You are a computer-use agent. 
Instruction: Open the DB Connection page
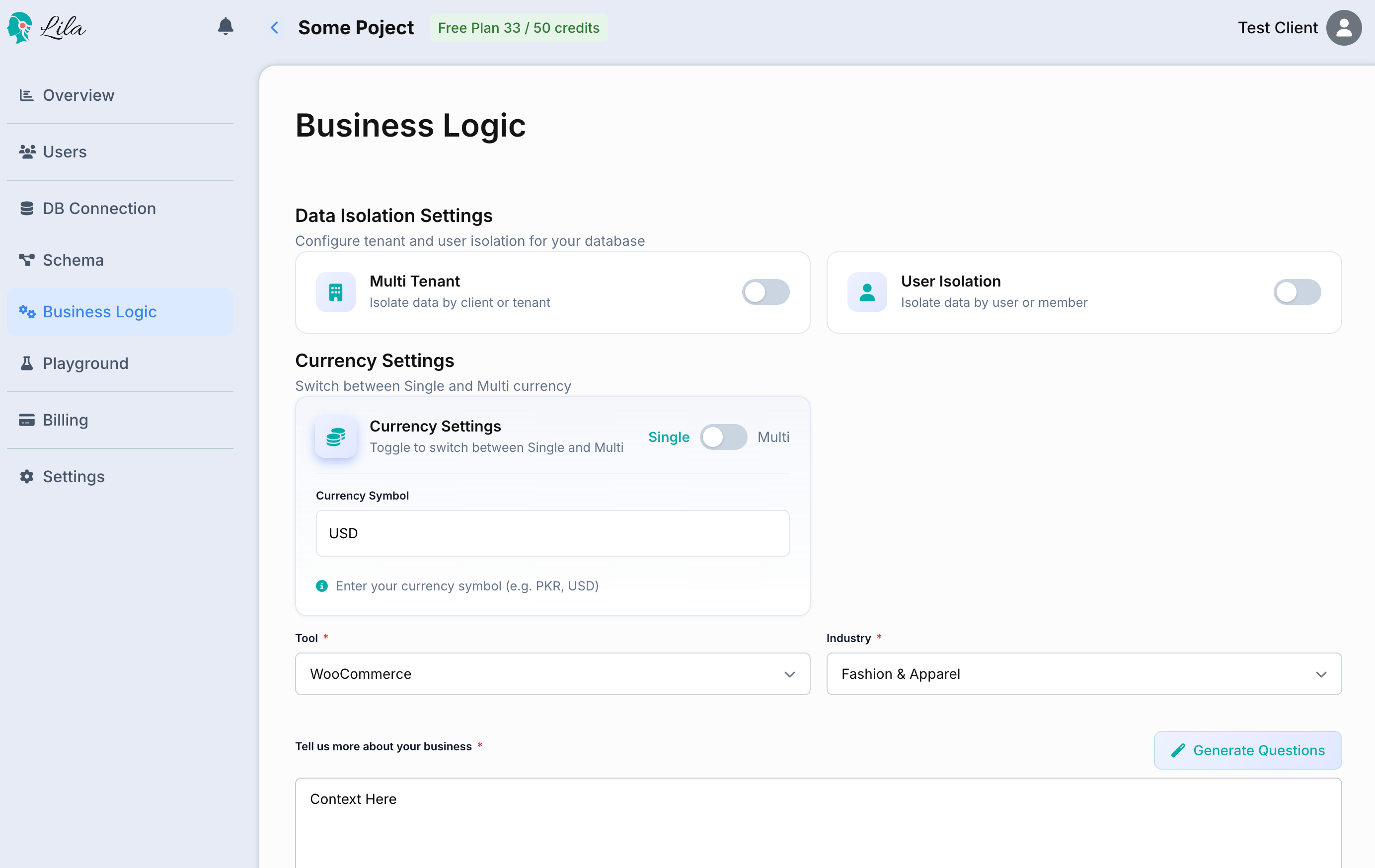point(99,208)
